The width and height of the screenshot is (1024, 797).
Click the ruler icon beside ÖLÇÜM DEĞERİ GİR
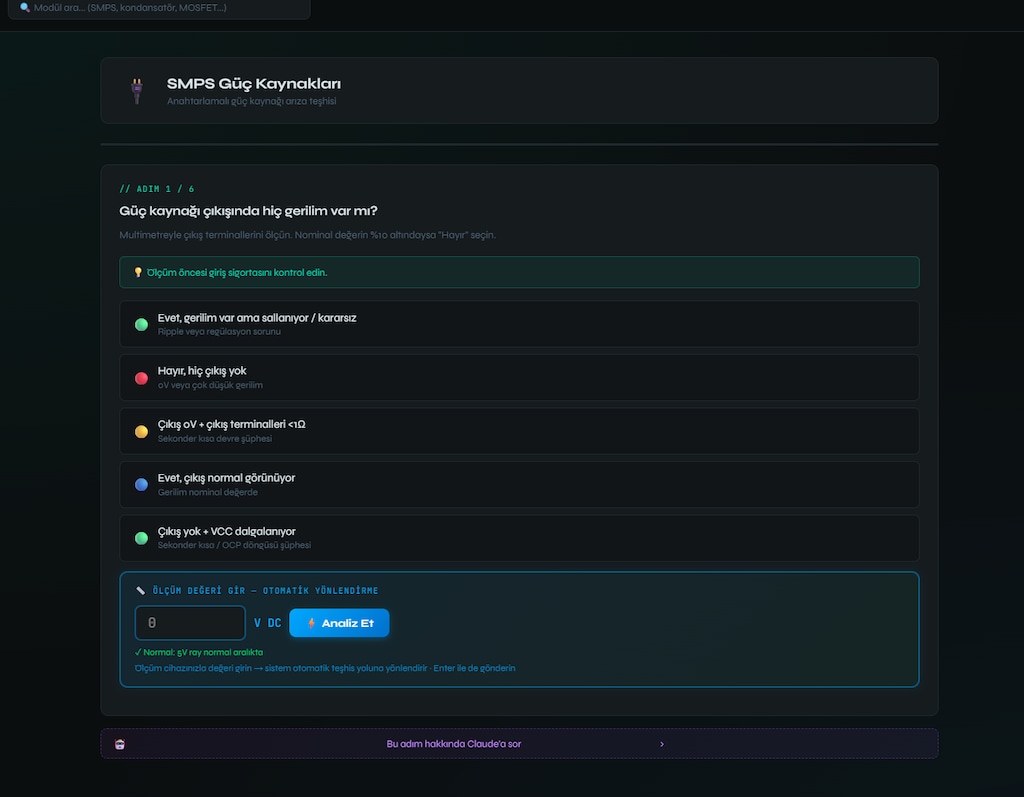[x=140, y=591]
